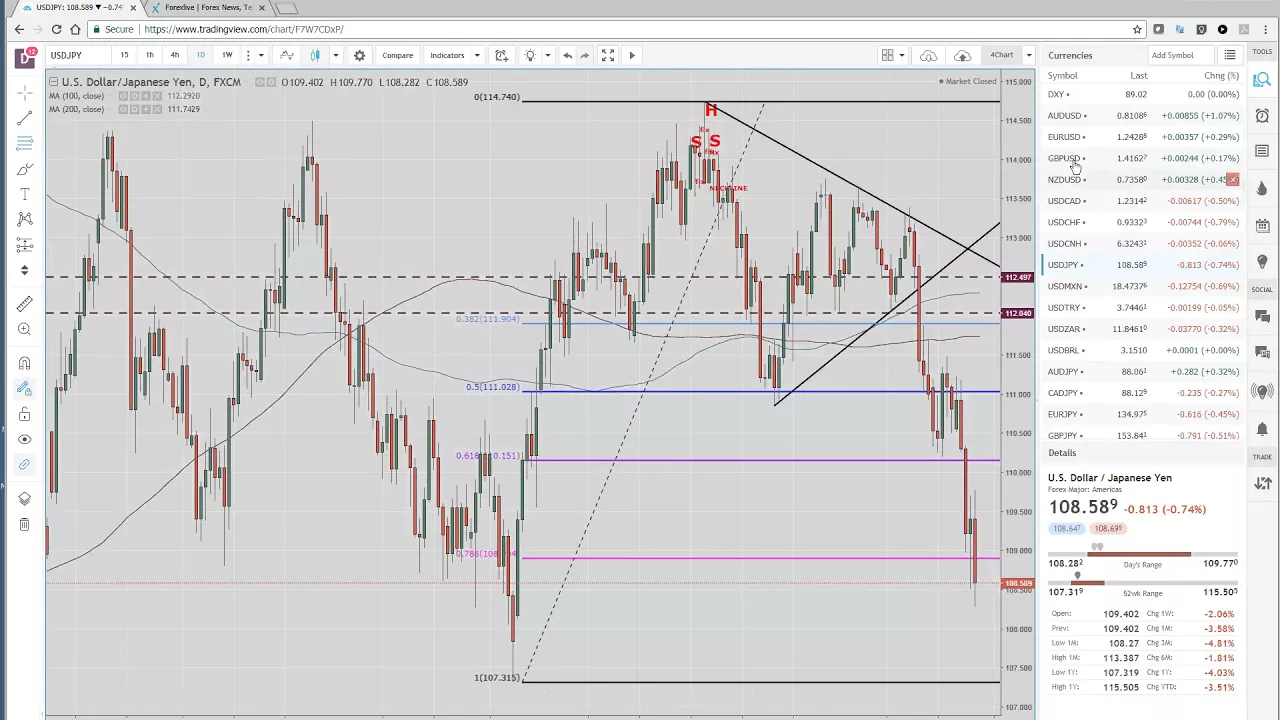Open the Chrome three-dot menu
The width and height of the screenshot is (1280, 720).
(x=1266, y=29)
